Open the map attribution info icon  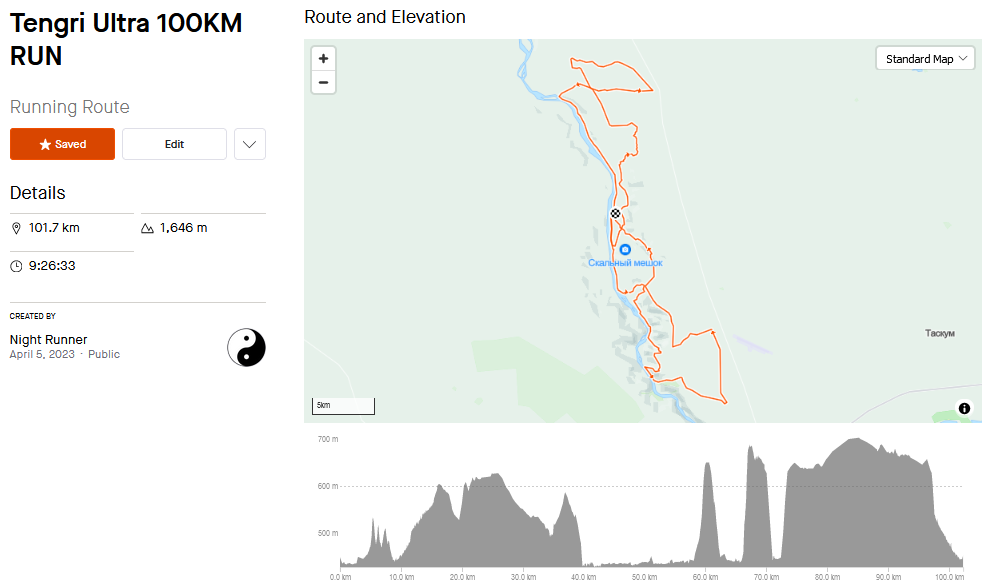964,408
